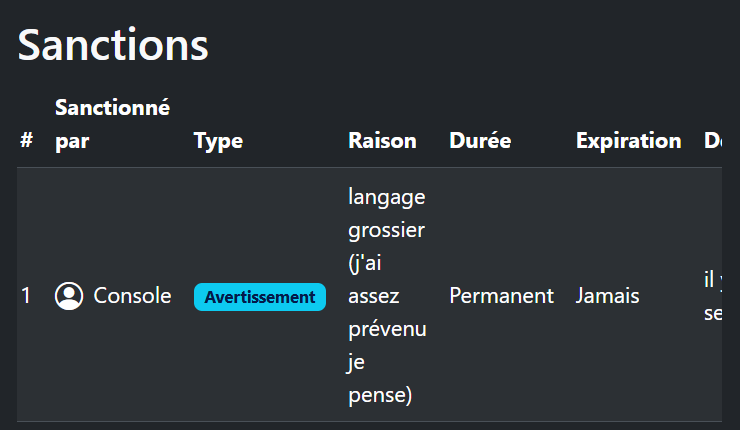The width and height of the screenshot is (740, 430).
Task: Click the # number column header
Action: tap(26, 141)
